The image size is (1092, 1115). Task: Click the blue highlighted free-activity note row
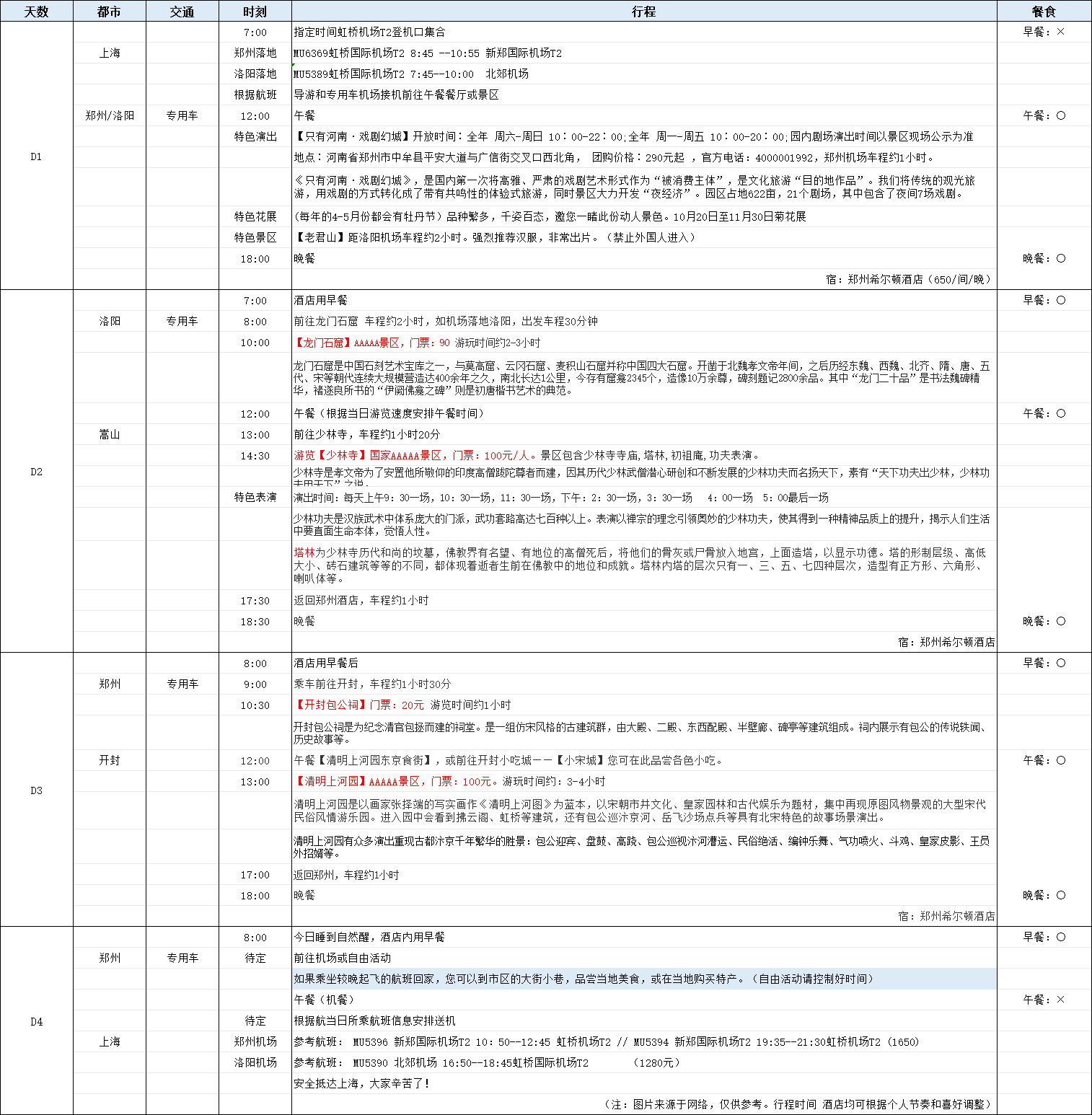(643, 979)
